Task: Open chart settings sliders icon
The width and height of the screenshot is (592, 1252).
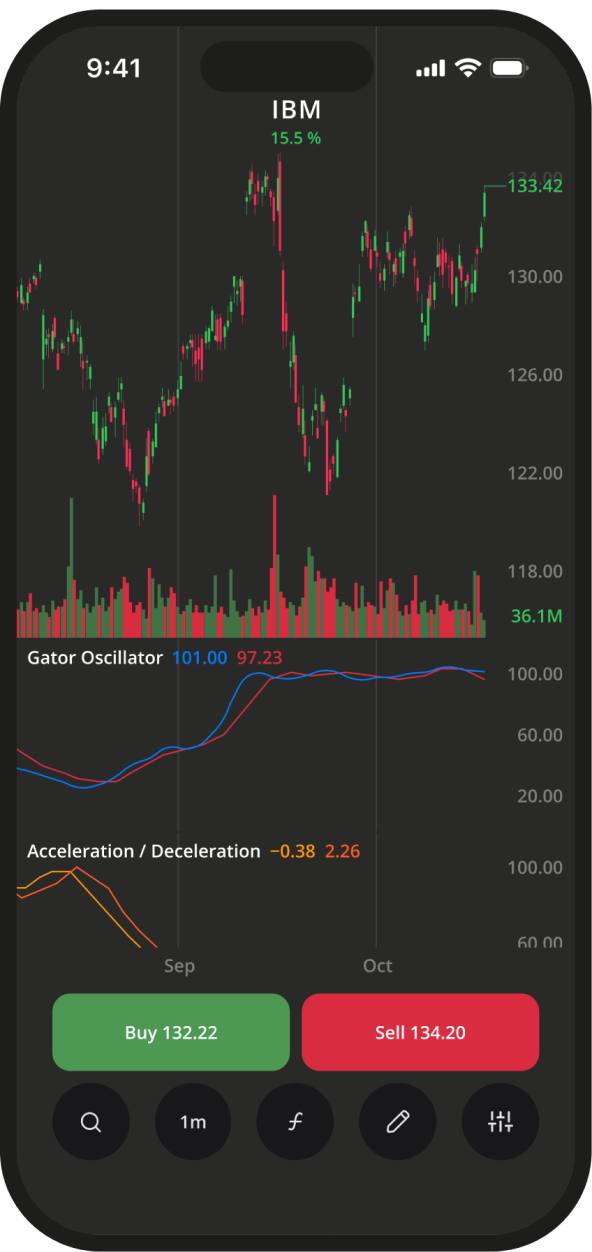Action: pos(501,1122)
